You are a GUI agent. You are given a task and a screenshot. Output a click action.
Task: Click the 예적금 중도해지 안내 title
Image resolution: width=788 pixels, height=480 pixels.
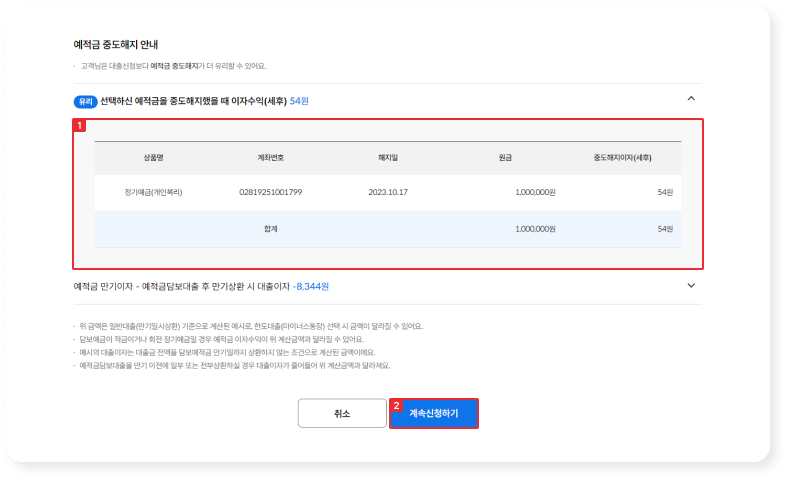point(116,45)
